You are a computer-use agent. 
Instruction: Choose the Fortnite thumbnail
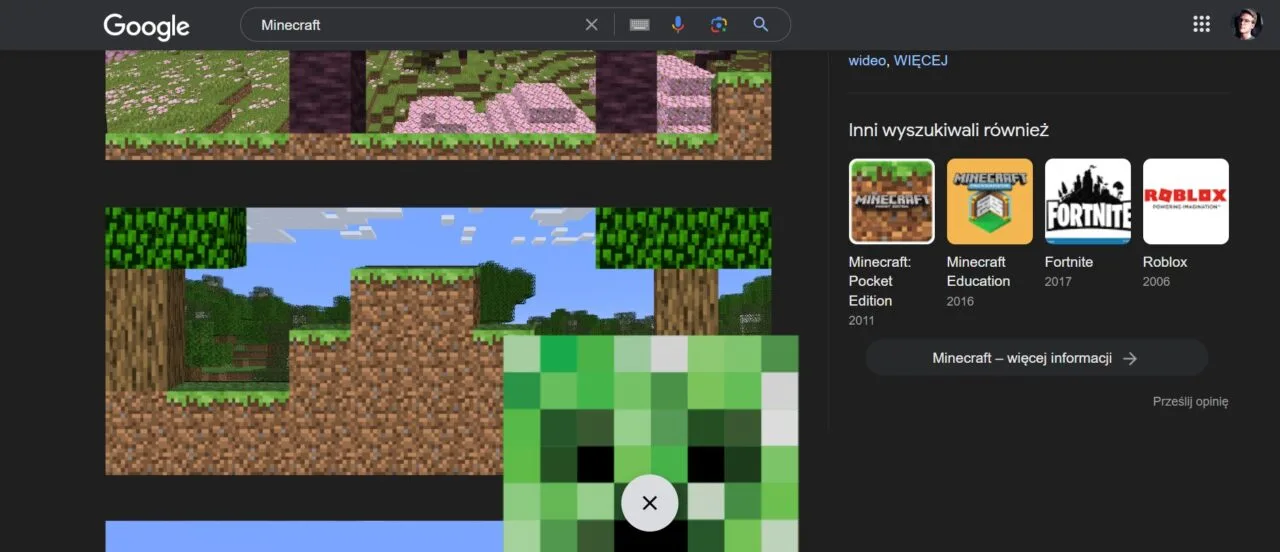click(x=1087, y=201)
